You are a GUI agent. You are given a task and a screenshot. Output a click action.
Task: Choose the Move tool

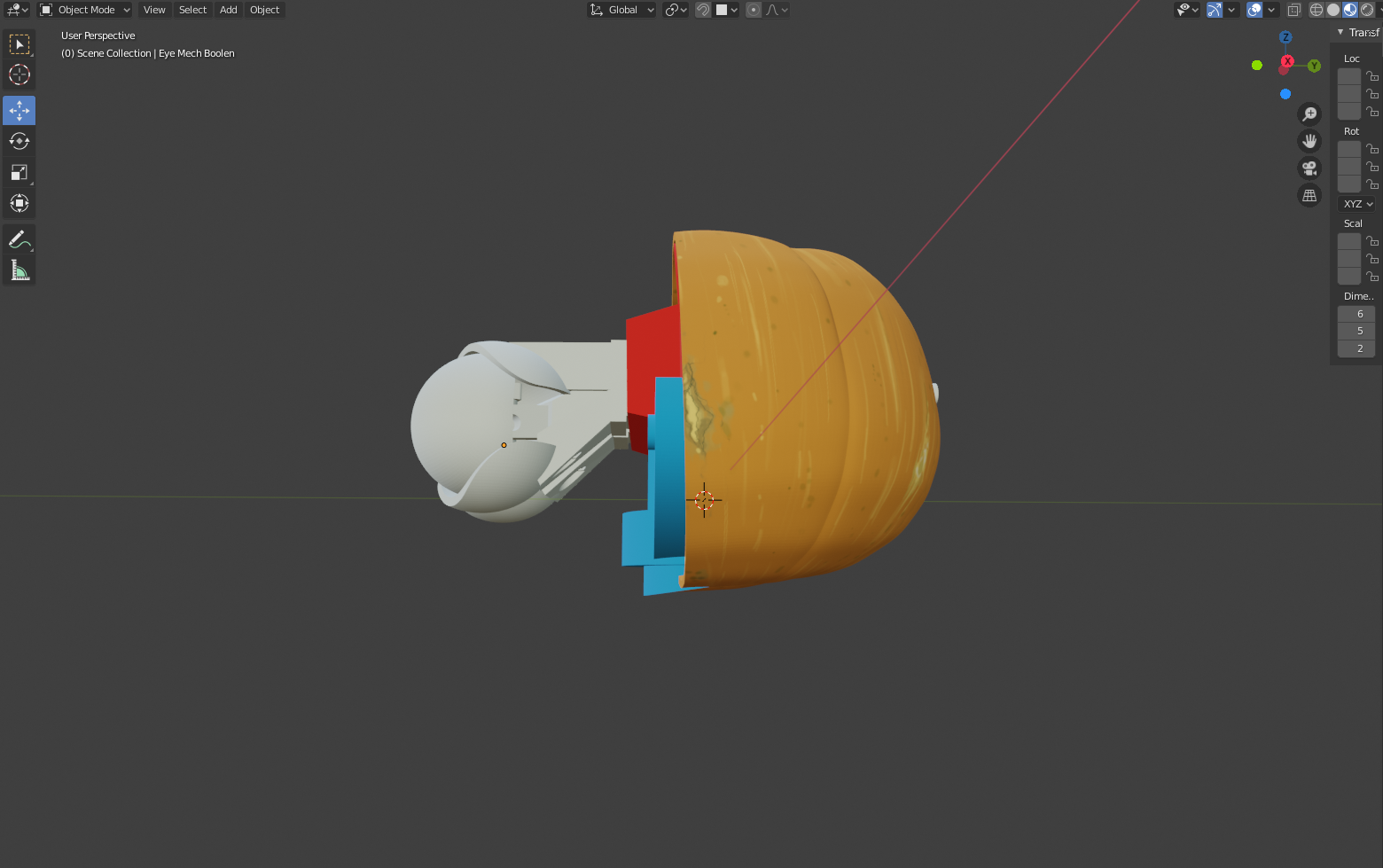[x=20, y=111]
